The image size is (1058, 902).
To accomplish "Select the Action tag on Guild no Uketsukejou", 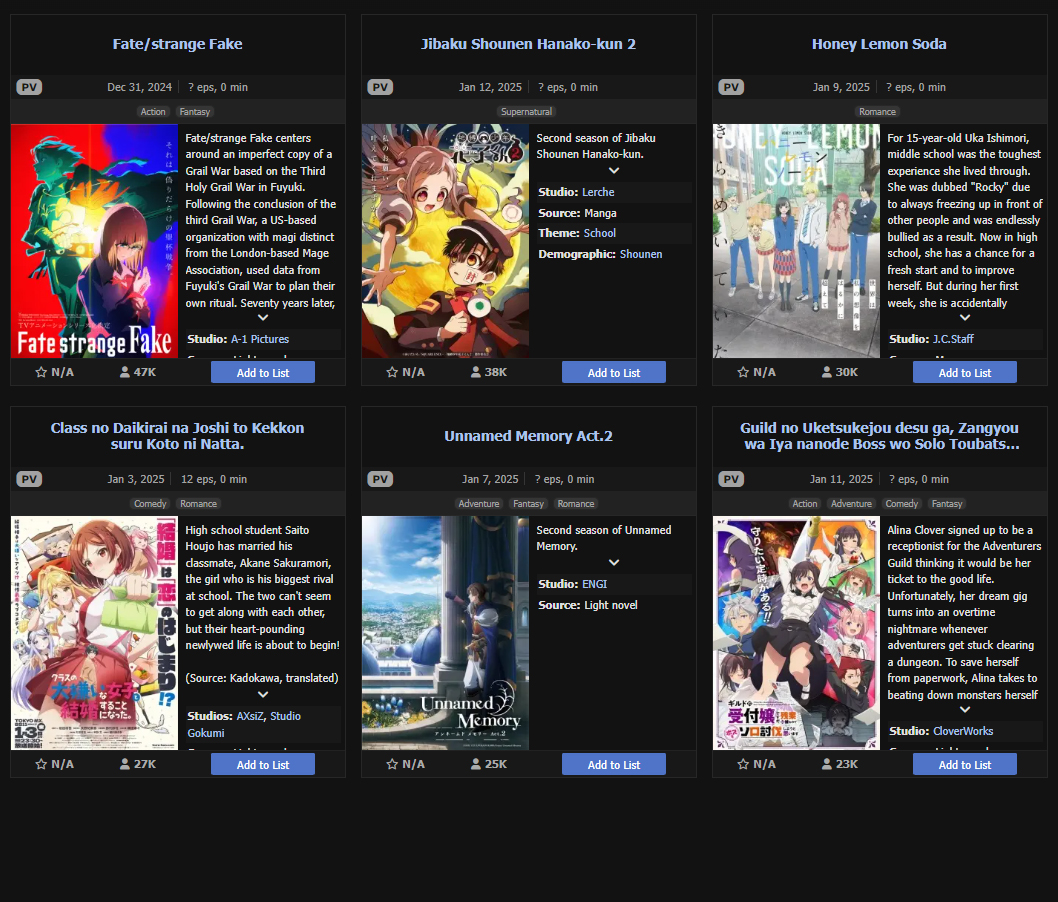I will pos(805,504).
